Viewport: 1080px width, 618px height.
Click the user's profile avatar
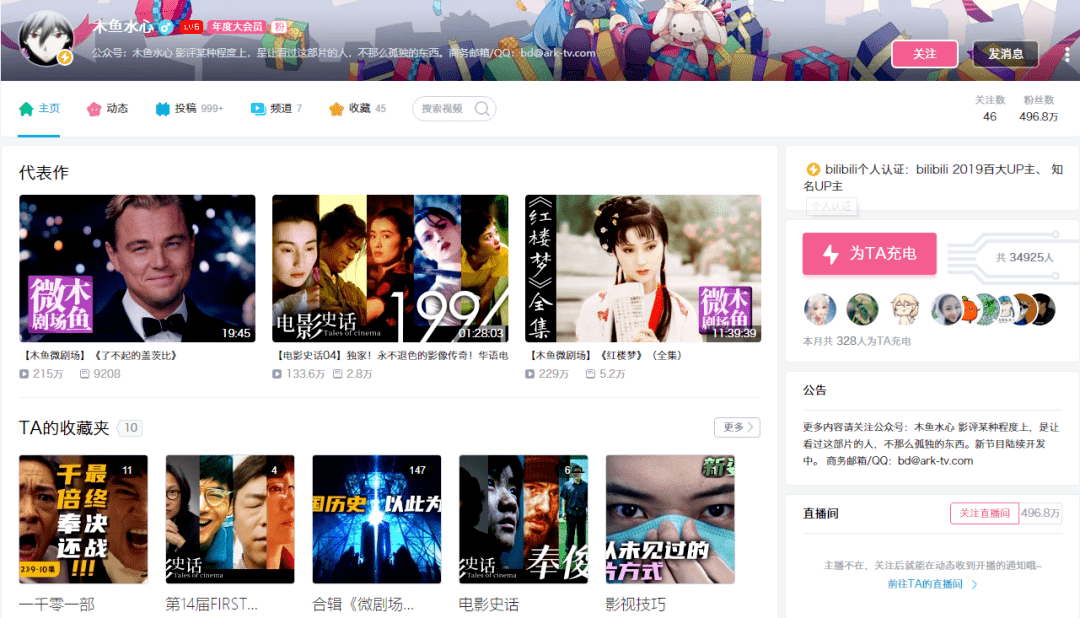click(x=46, y=39)
